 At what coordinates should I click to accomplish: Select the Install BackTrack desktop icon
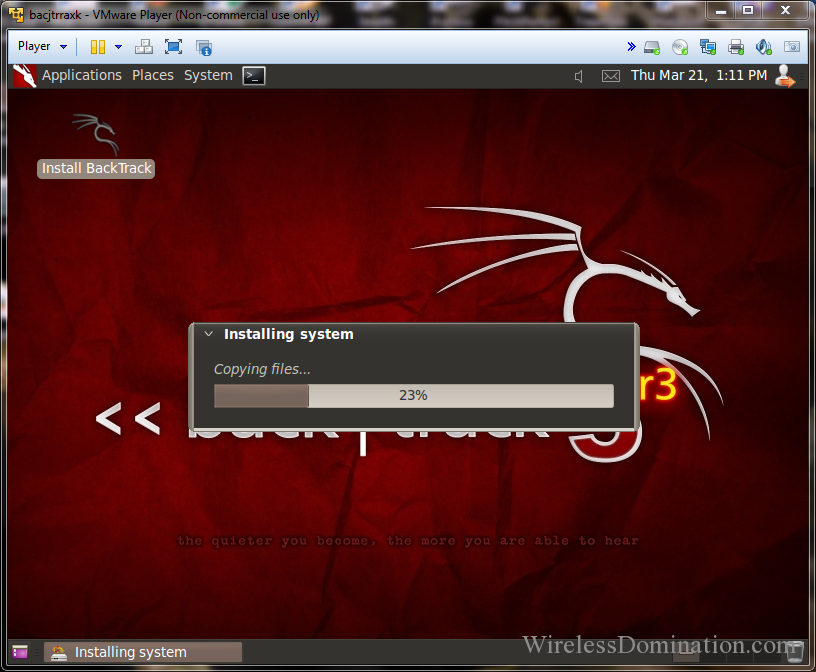point(96,134)
